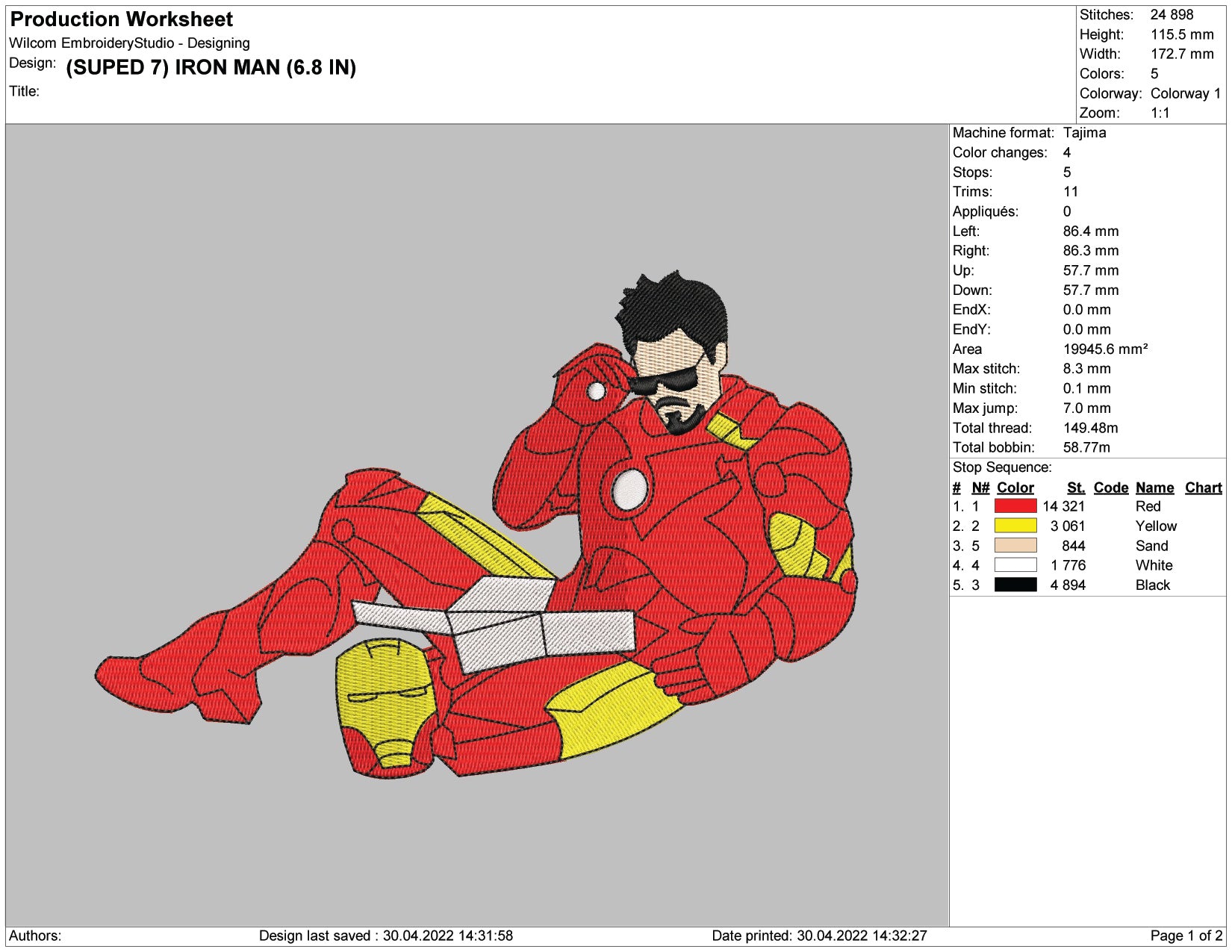Click the stitch count '1 776' for White
This screenshot has width=1232, height=952.
point(1068,565)
